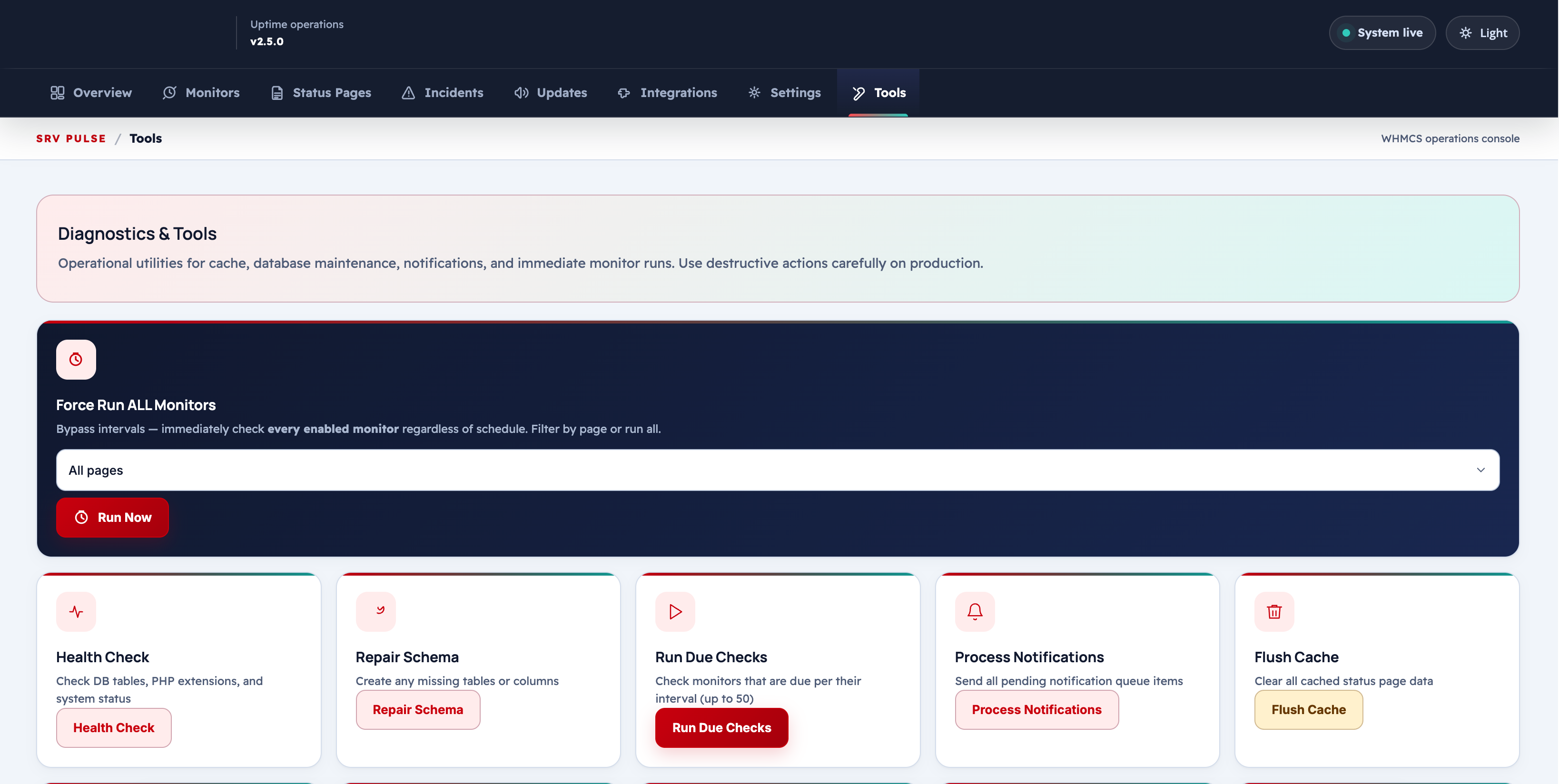Screen dimensions: 1559x784
Task: Click the Flush Cache trash icon
Action: pos(1274,612)
